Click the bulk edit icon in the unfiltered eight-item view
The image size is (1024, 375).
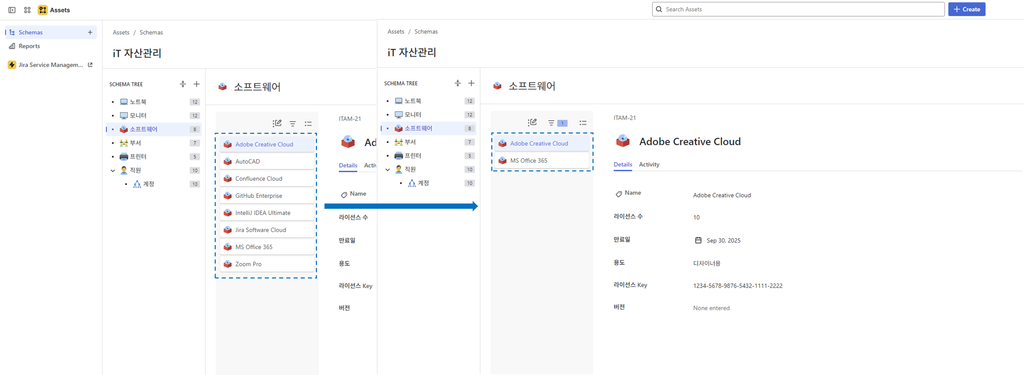(x=277, y=123)
